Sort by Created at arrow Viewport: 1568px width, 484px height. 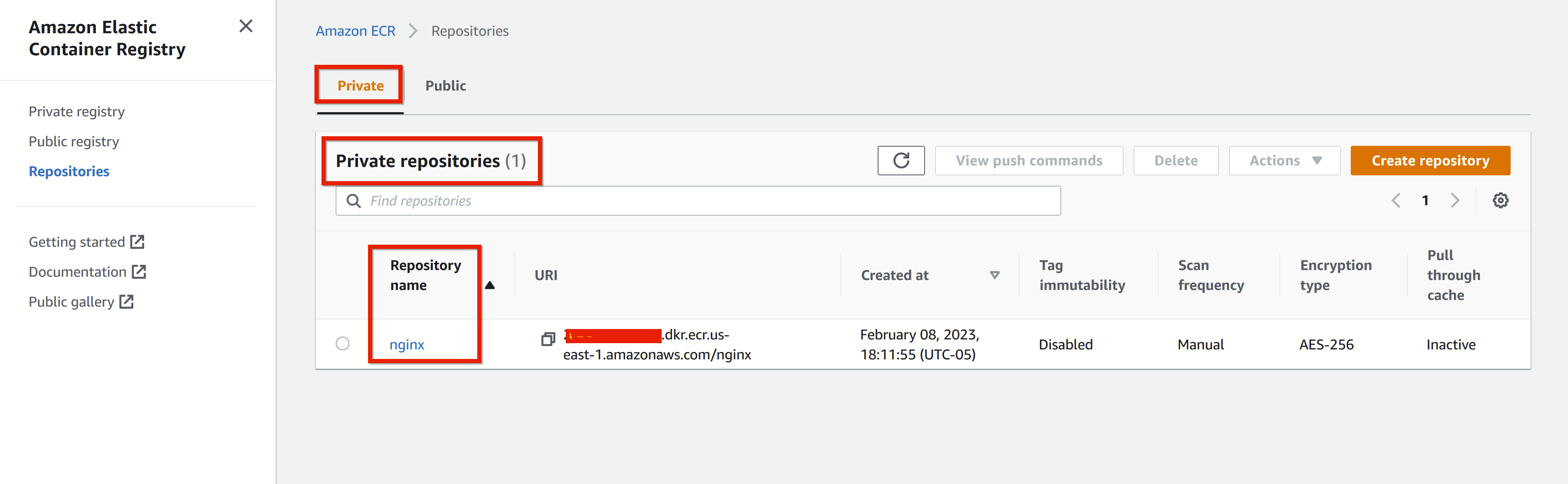(995, 275)
